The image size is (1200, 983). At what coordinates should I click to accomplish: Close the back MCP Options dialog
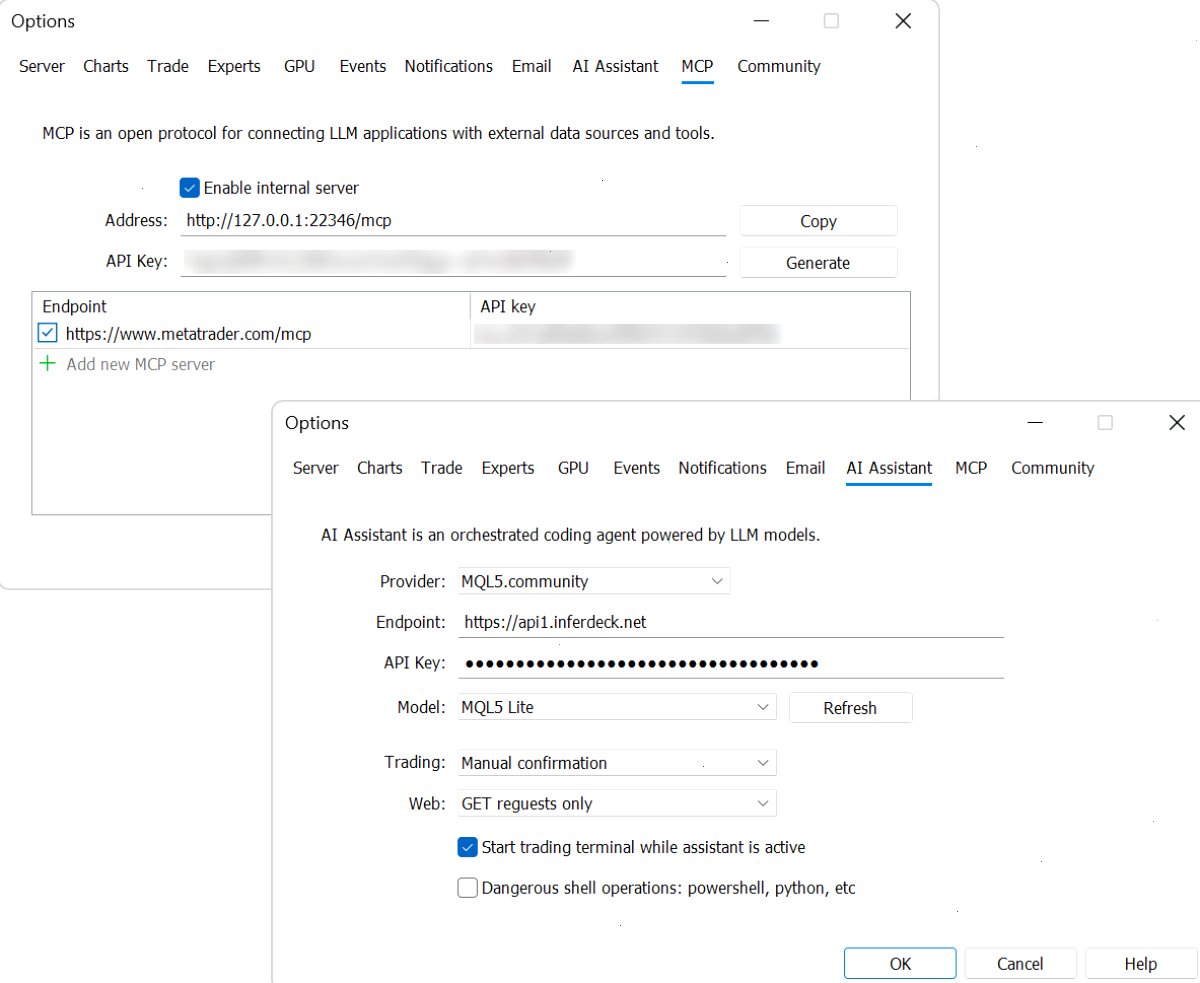(903, 21)
